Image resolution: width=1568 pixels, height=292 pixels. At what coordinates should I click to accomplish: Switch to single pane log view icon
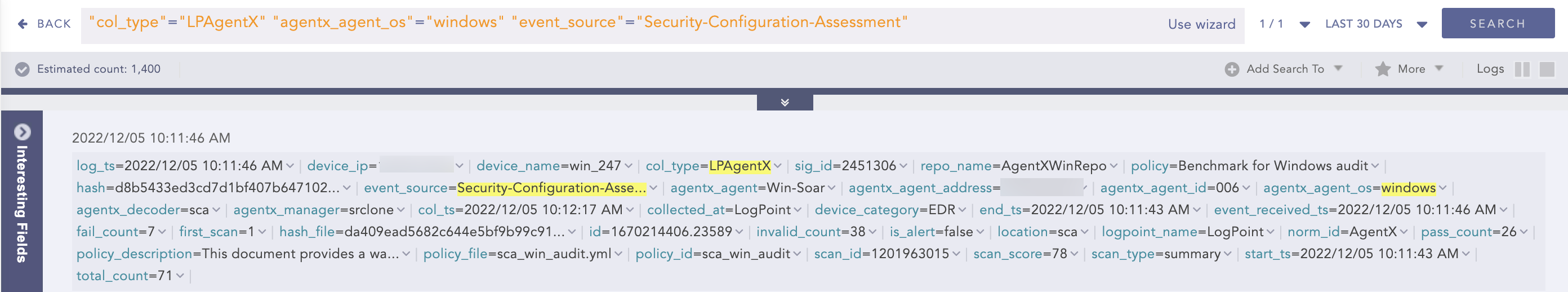tap(1547, 69)
